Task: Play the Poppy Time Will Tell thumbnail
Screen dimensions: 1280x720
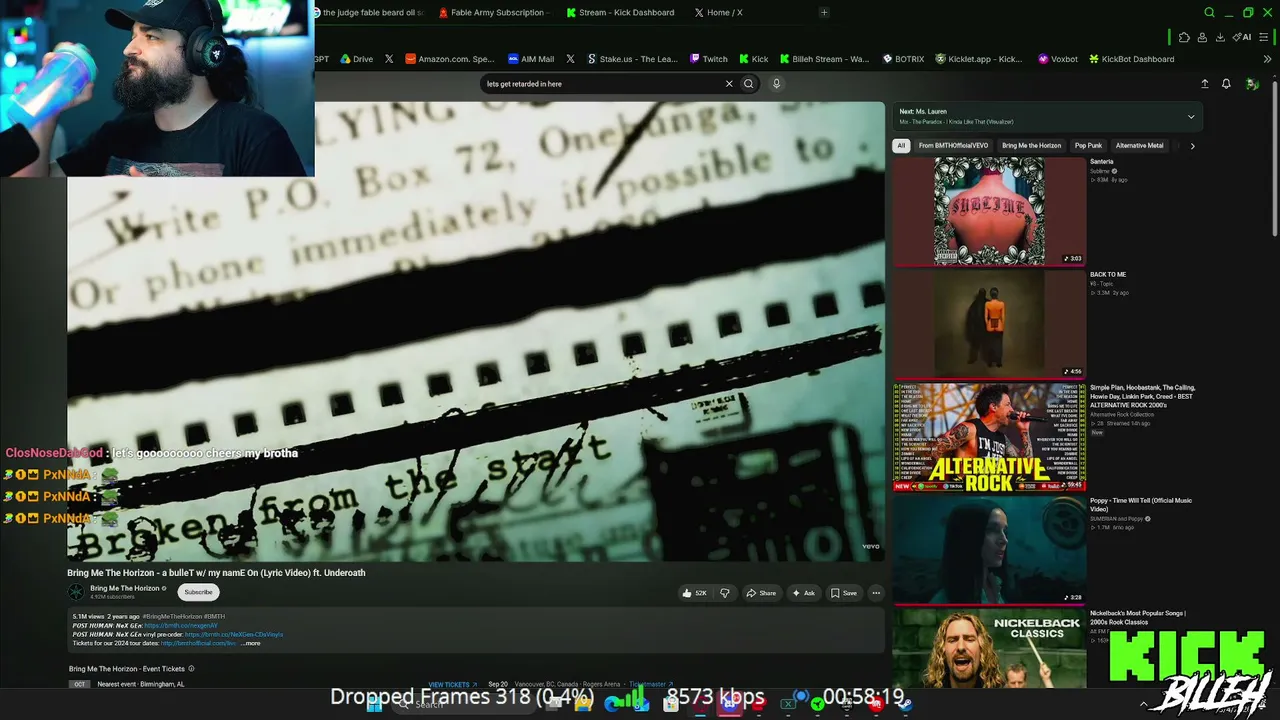Action: tap(989, 550)
